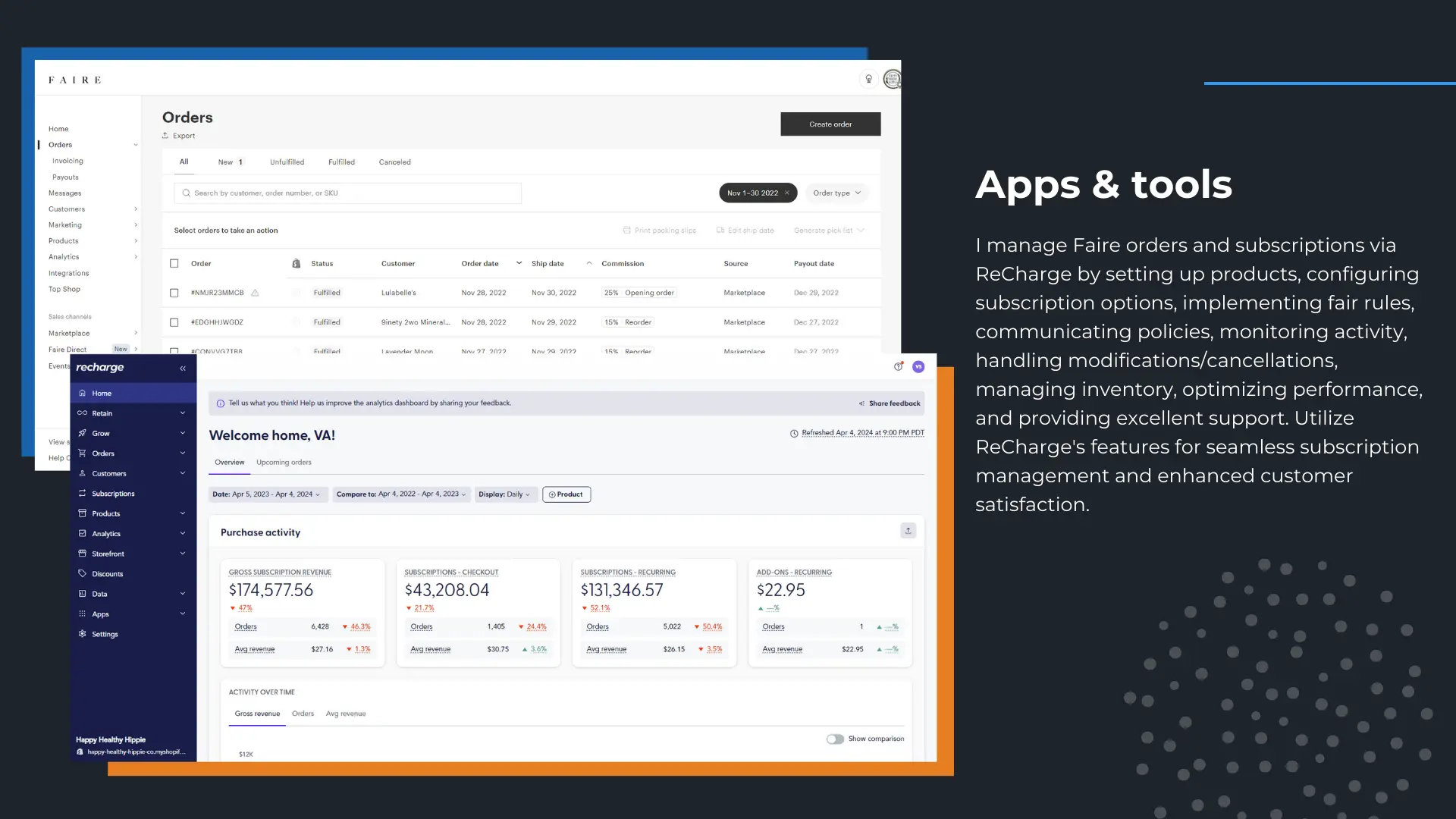This screenshot has height=819, width=1456.
Task: Open the Faire profile avatar
Action: click(893, 79)
